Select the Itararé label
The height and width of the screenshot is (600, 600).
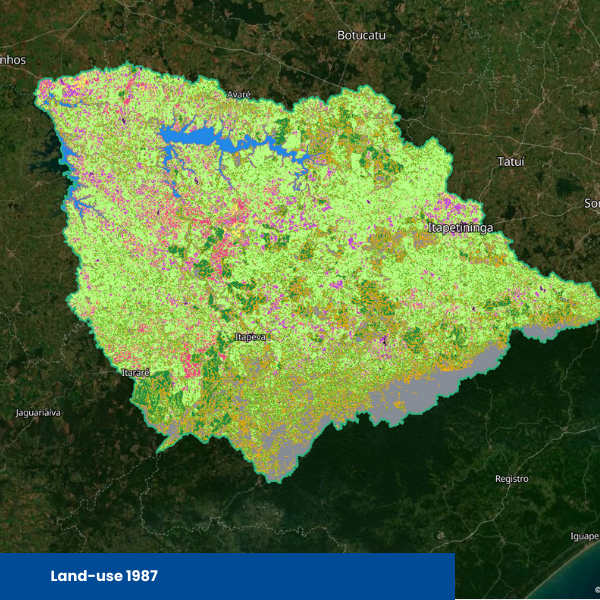tap(135, 373)
